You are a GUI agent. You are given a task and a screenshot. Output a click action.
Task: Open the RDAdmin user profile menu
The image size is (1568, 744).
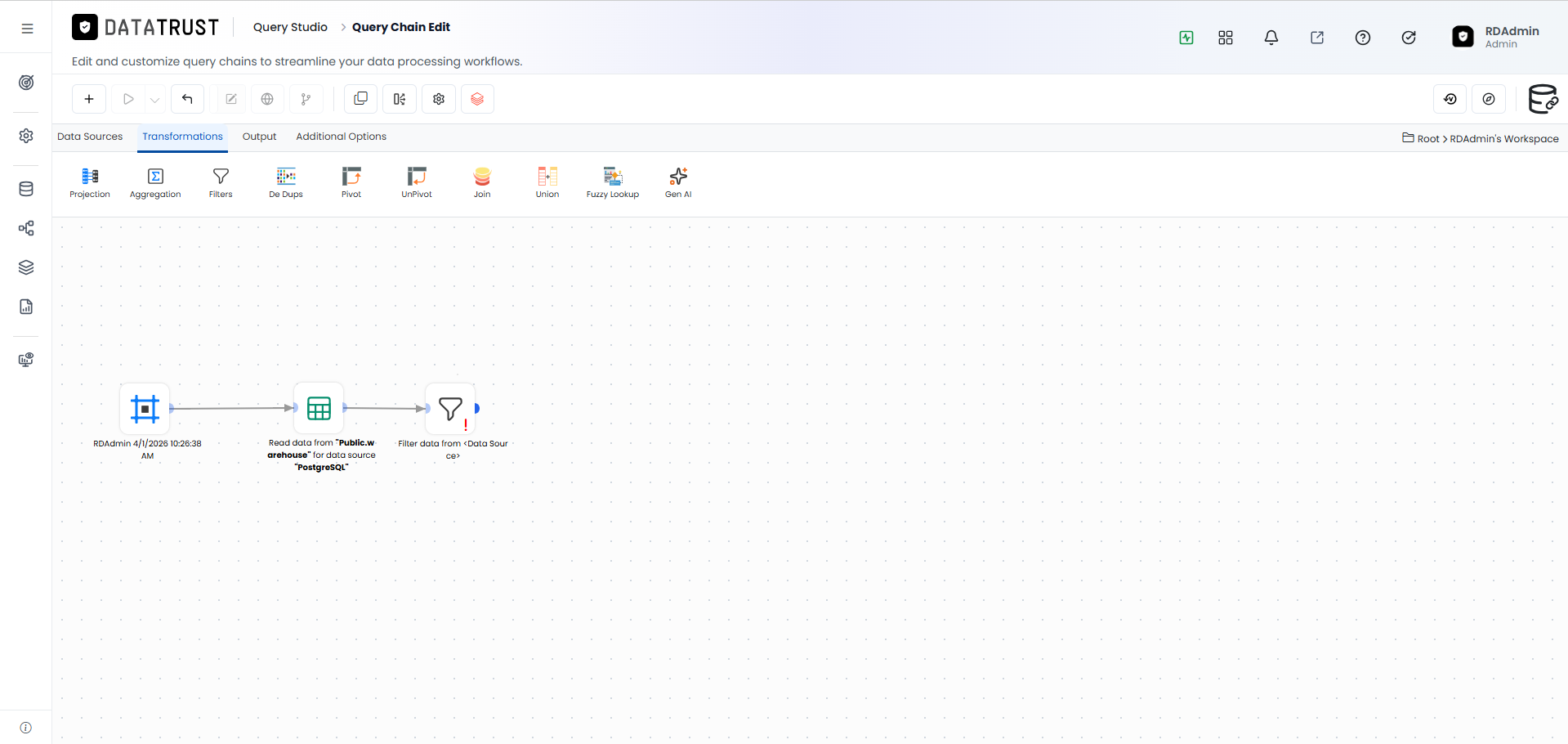[1496, 37]
